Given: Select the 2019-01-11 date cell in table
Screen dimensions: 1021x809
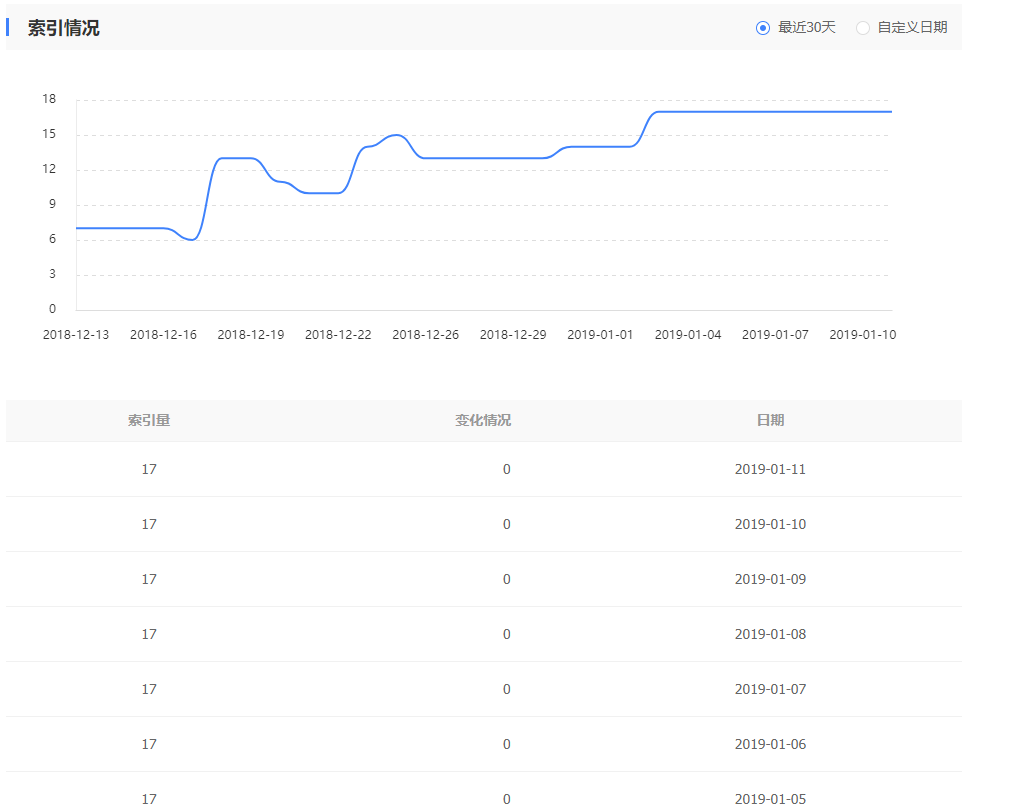Looking at the screenshot, I should (770, 469).
